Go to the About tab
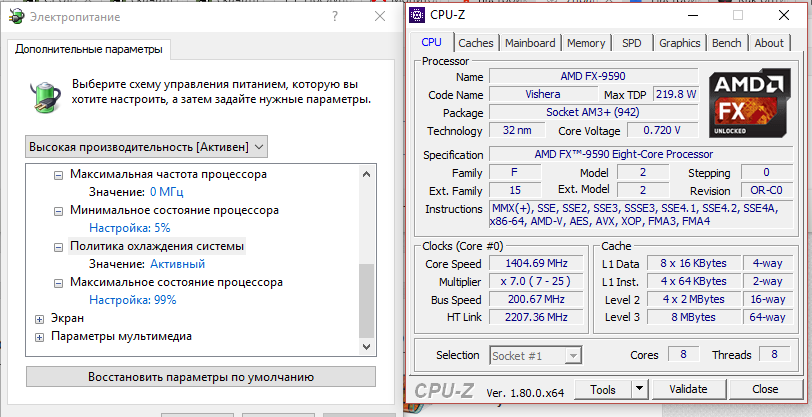Viewport: 812px width, 417px height. [x=769, y=43]
